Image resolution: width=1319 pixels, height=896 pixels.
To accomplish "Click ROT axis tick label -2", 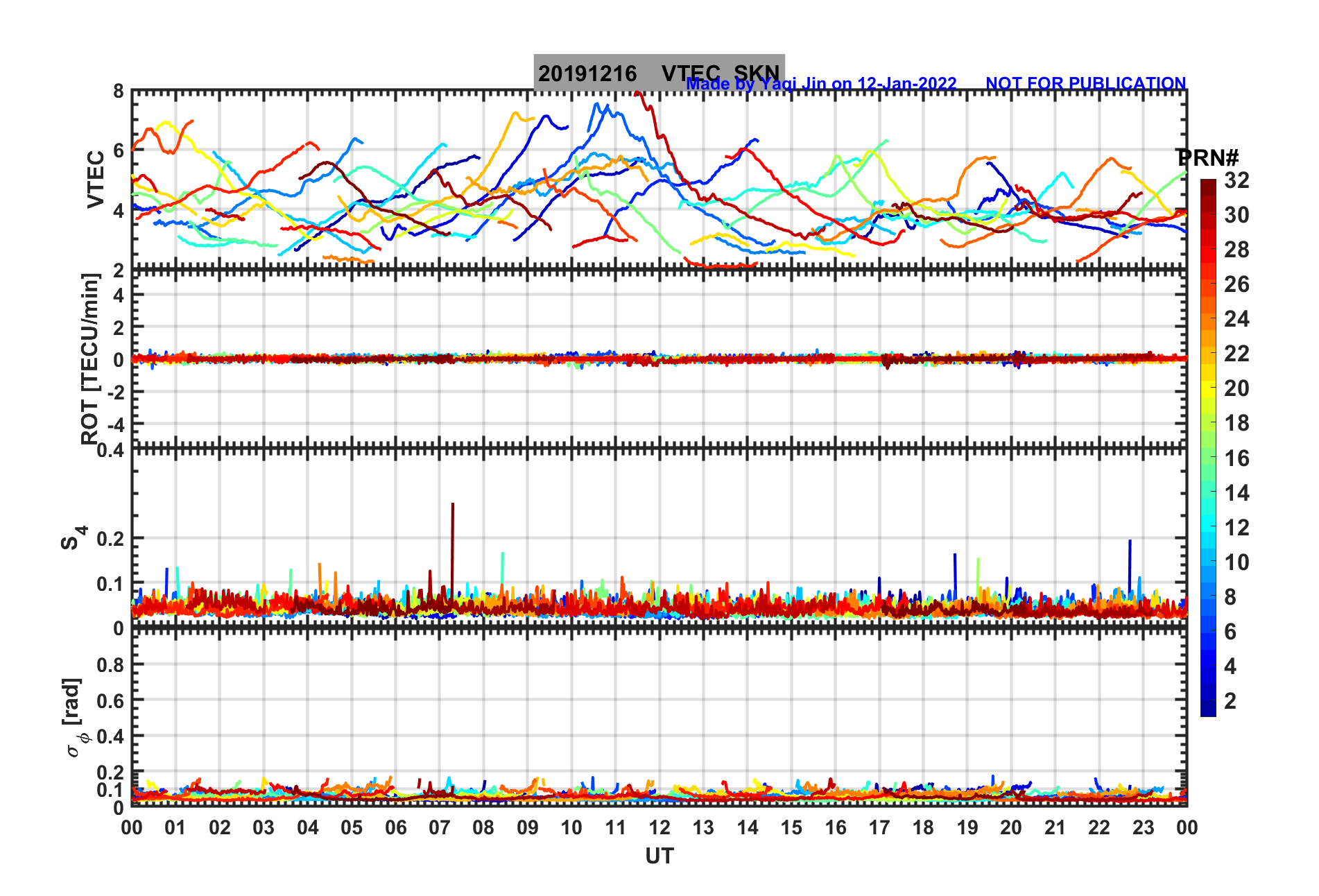I will click(115, 392).
